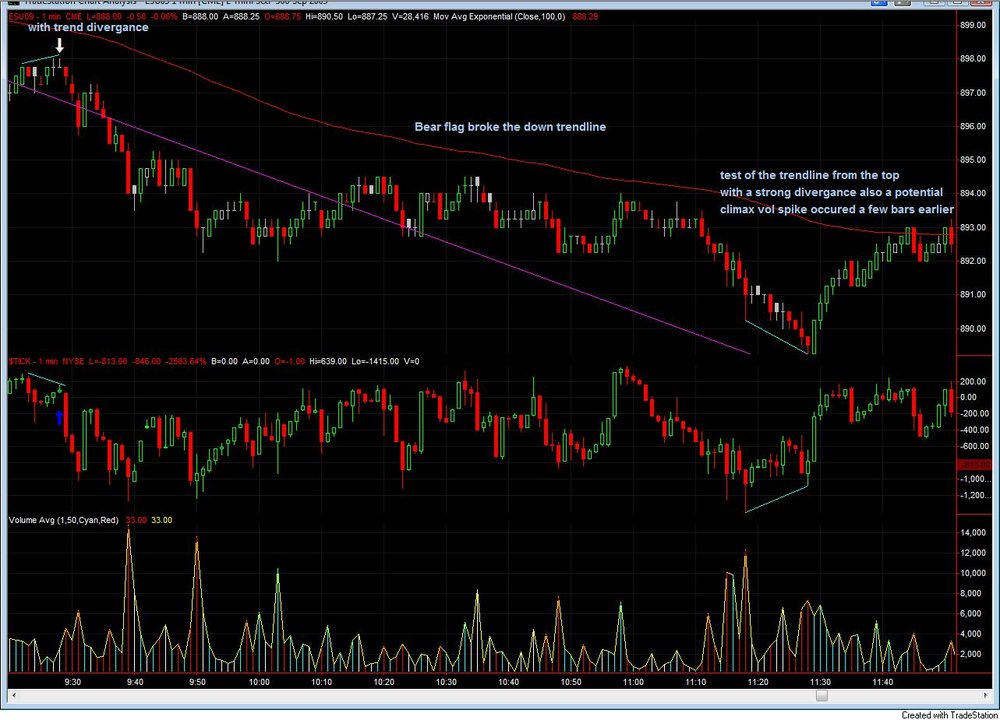Select the blue up arrow in the TICK panel
Image resolution: width=1000 pixels, height=720 pixels.
(x=59, y=418)
